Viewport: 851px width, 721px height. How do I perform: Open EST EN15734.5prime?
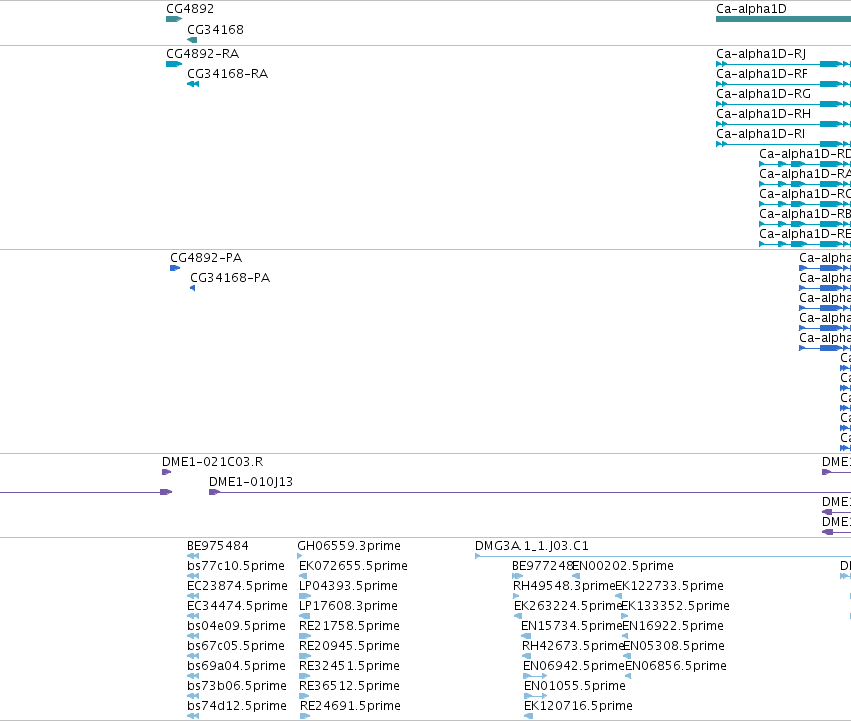tap(571, 626)
